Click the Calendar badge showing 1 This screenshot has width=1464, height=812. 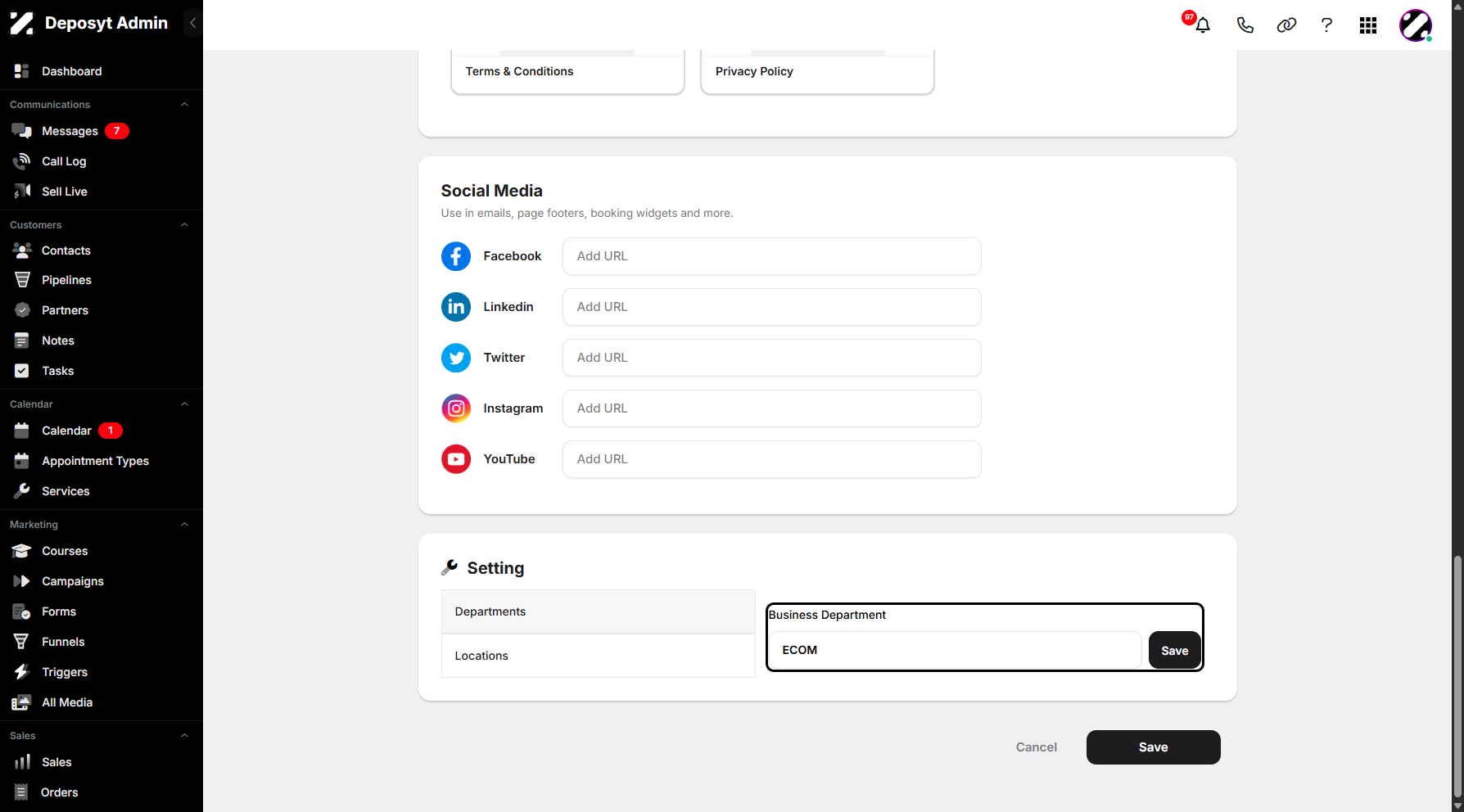(111, 431)
